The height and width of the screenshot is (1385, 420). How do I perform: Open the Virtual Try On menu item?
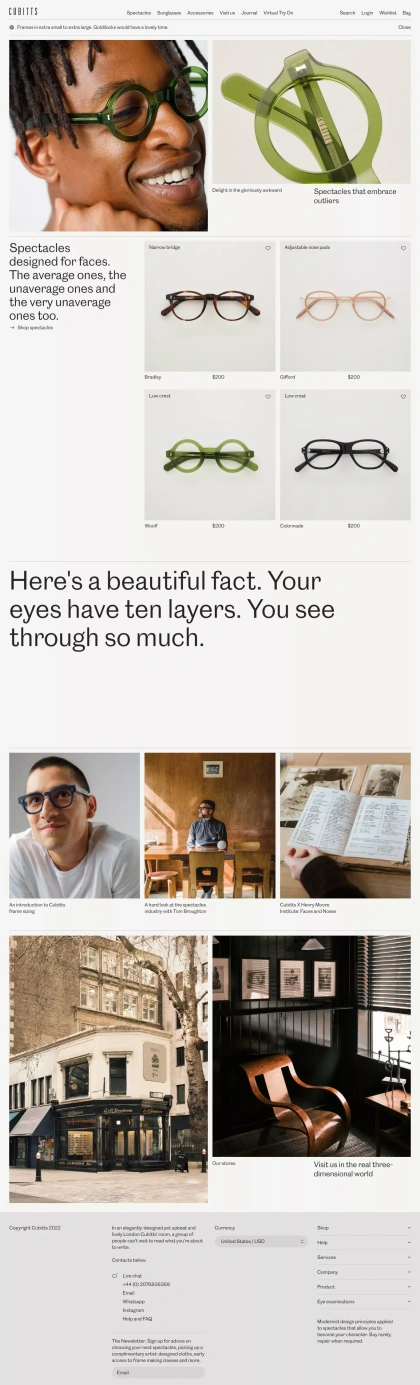pyautogui.click(x=278, y=13)
